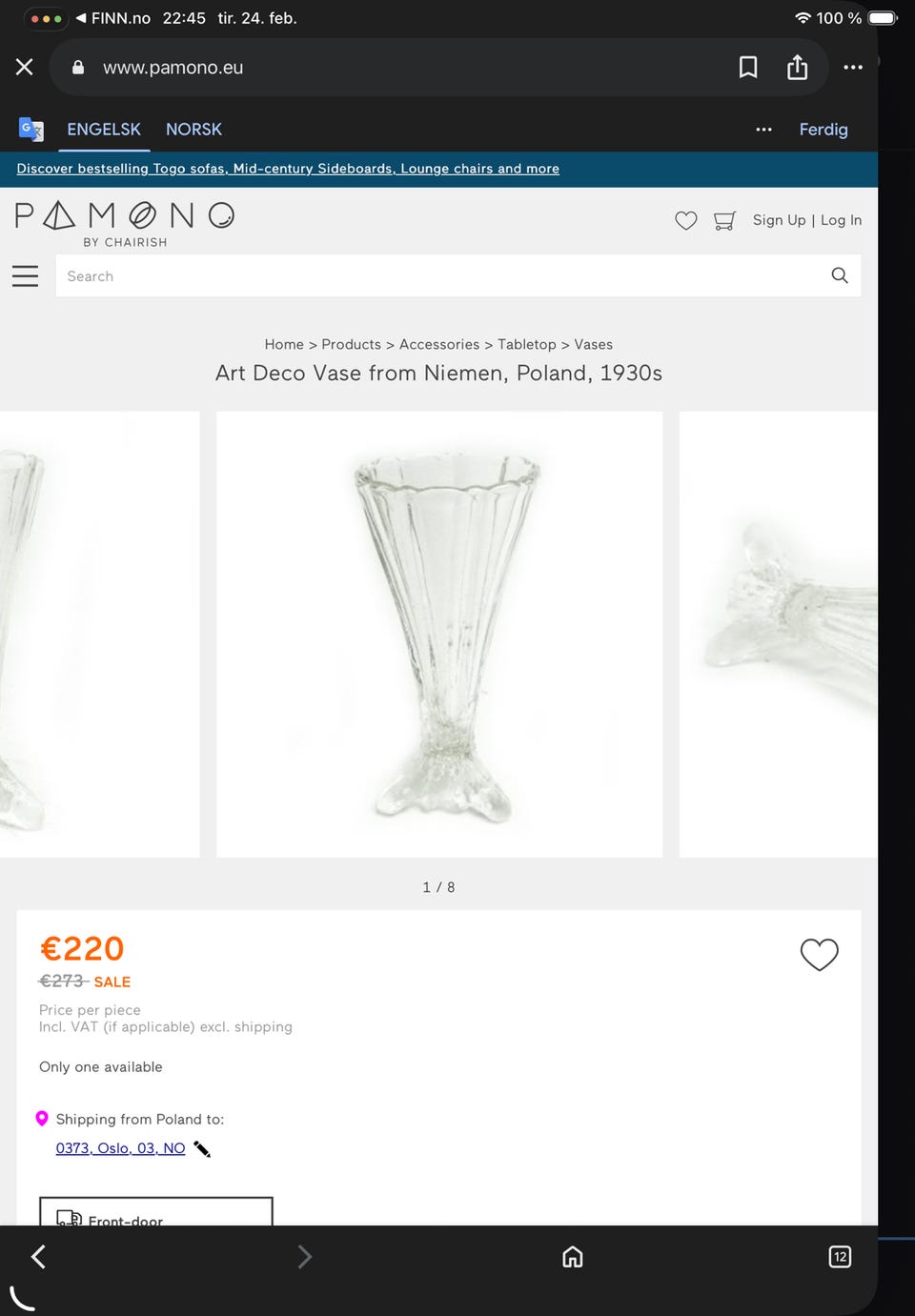Screen dimensions: 915x1316
Task: Switch translation to ENGELSK tab
Action: pyautogui.click(x=104, y=129)
